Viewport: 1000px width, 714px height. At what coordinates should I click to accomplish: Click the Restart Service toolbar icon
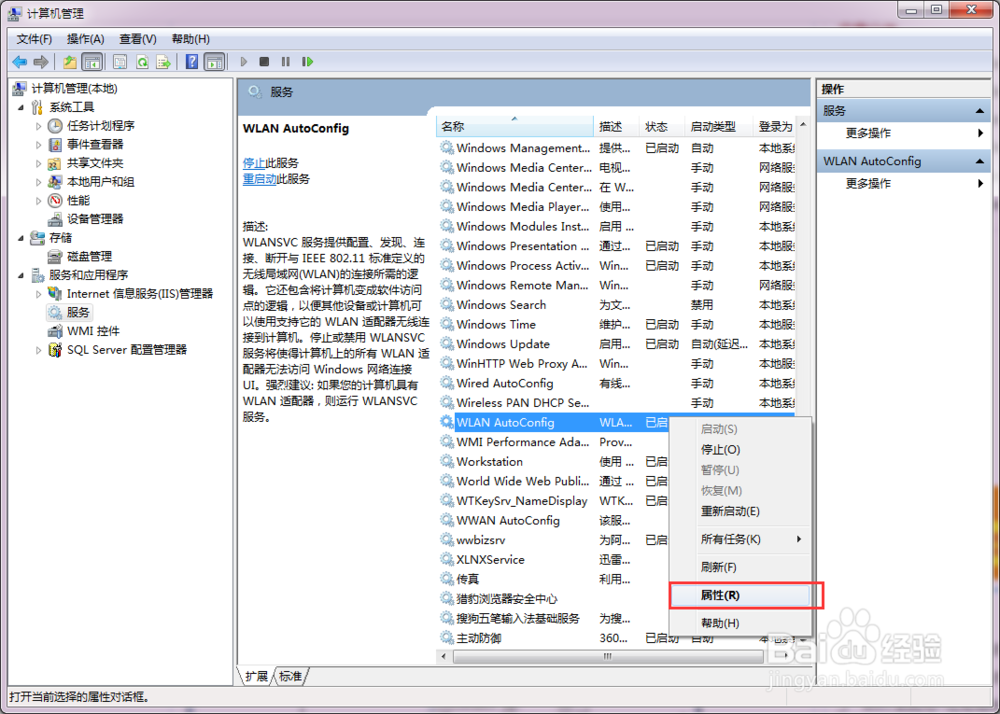tap(307, 62)
